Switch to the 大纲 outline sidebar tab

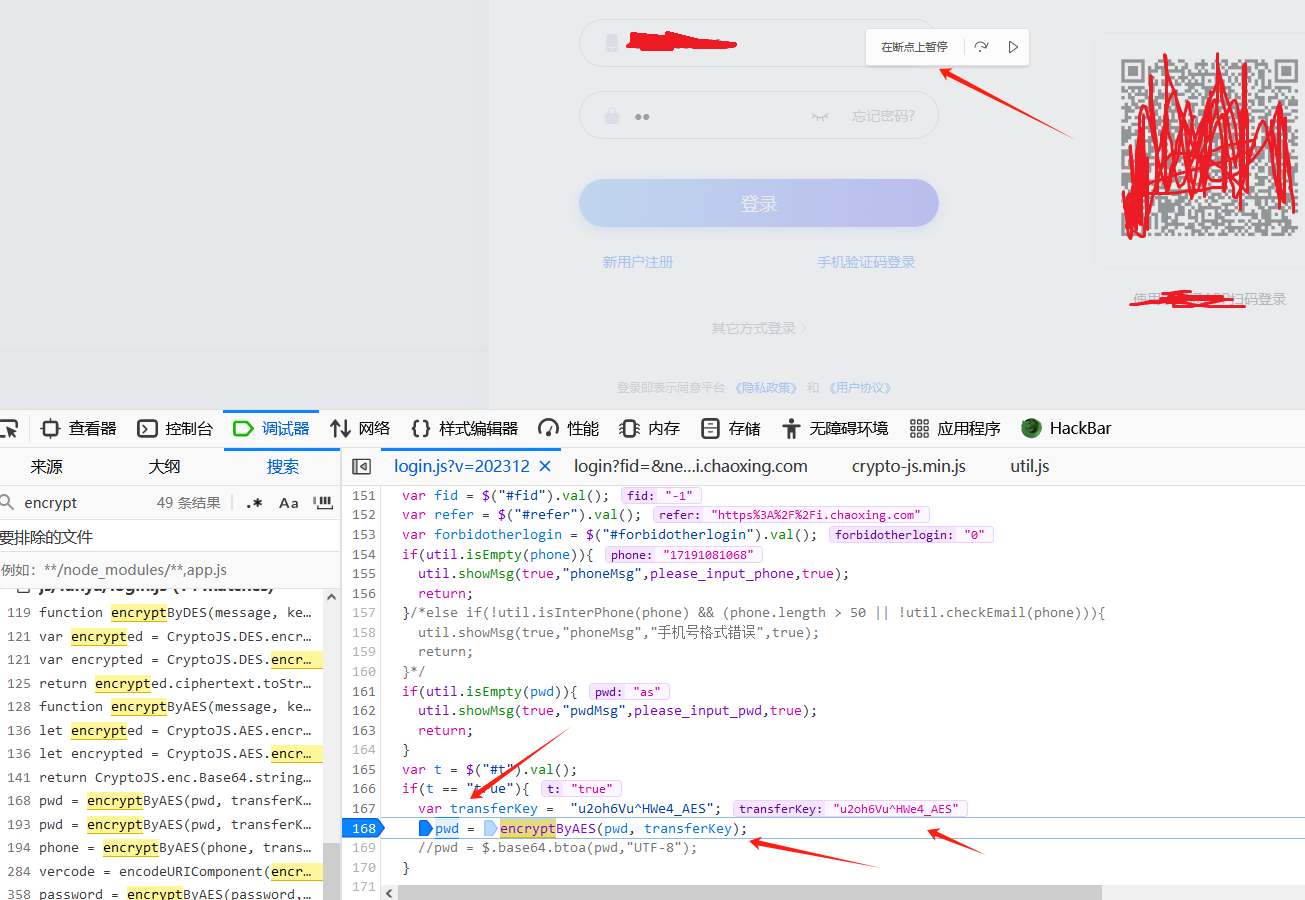click(x=164, y=467)
